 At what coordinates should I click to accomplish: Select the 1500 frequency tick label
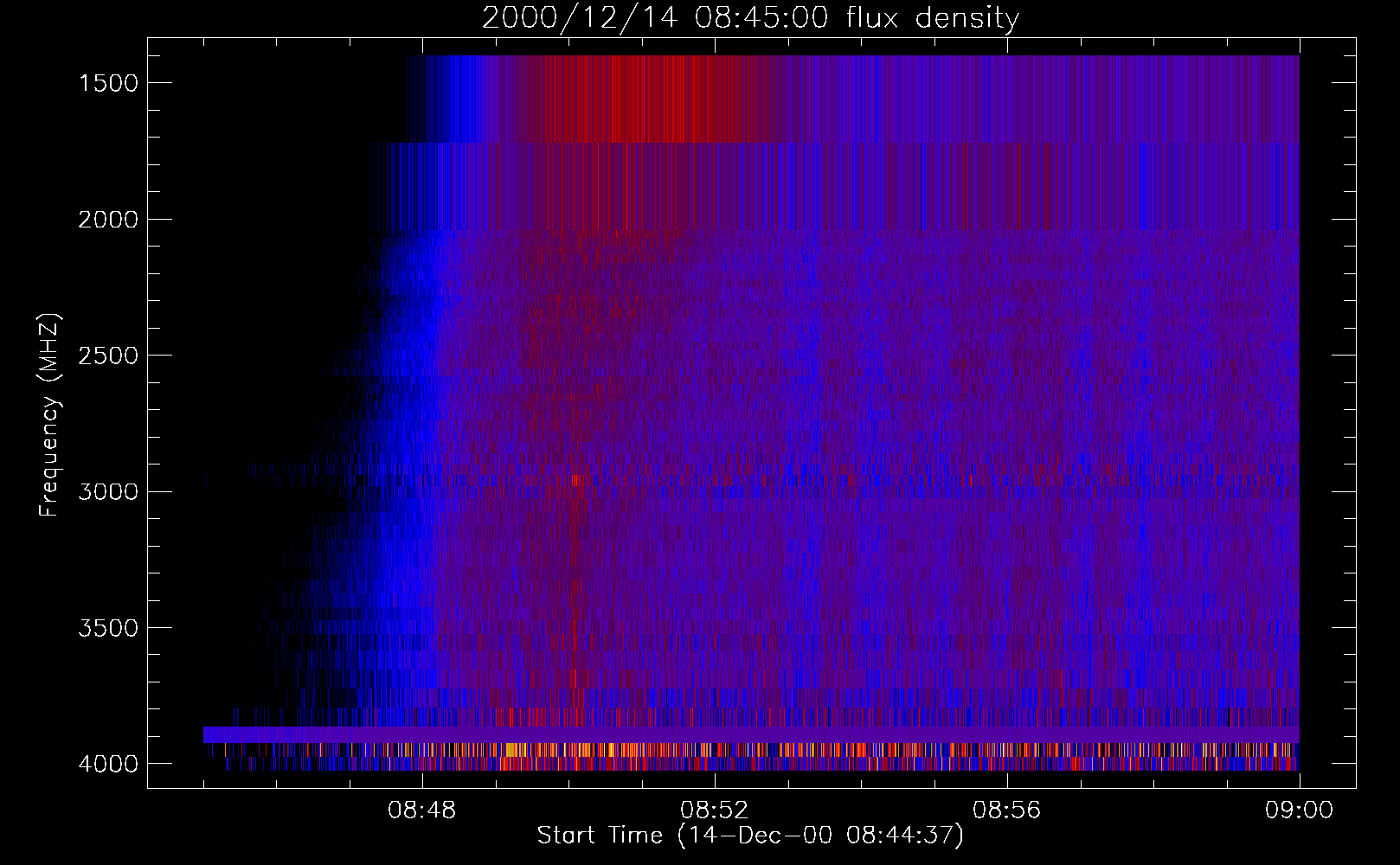108,83
